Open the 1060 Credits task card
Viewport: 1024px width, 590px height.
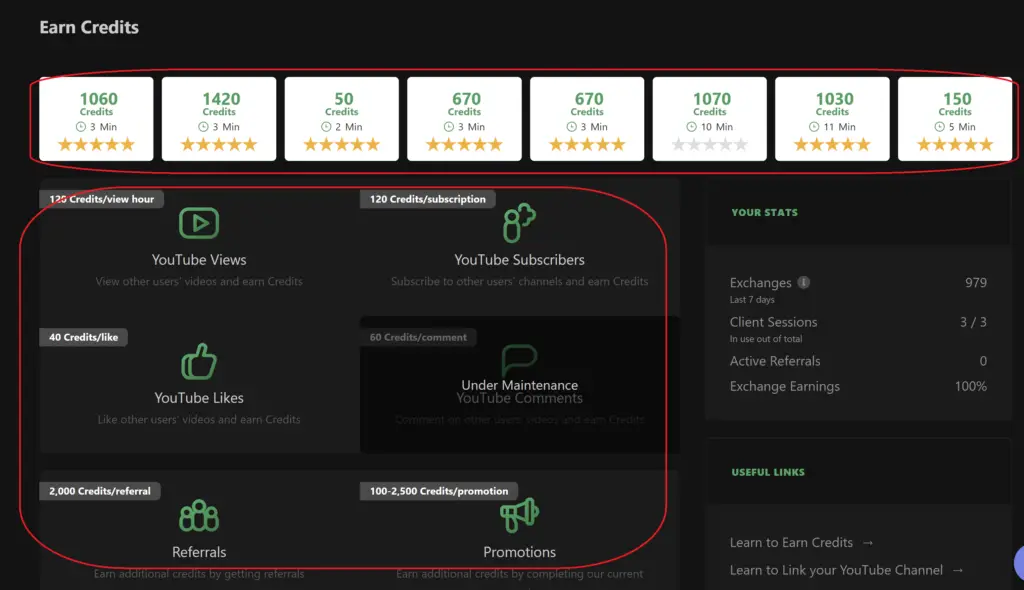click(96, 119)
